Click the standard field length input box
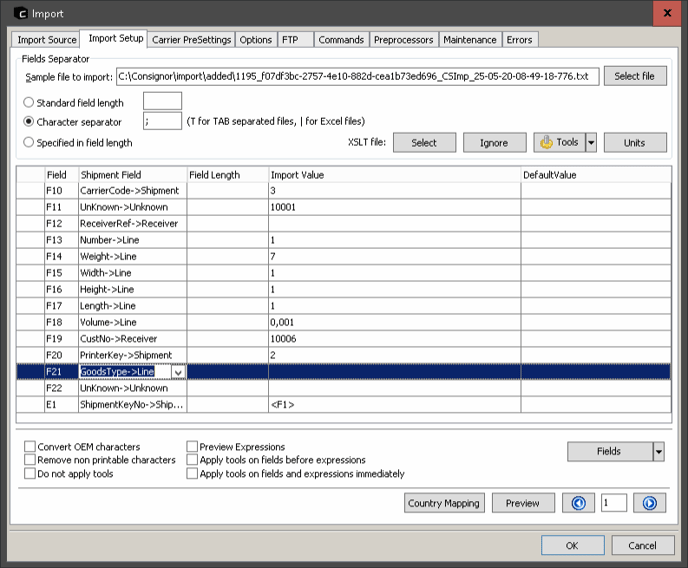The height and width of the screenshot is (568, 688). [162, 101]
